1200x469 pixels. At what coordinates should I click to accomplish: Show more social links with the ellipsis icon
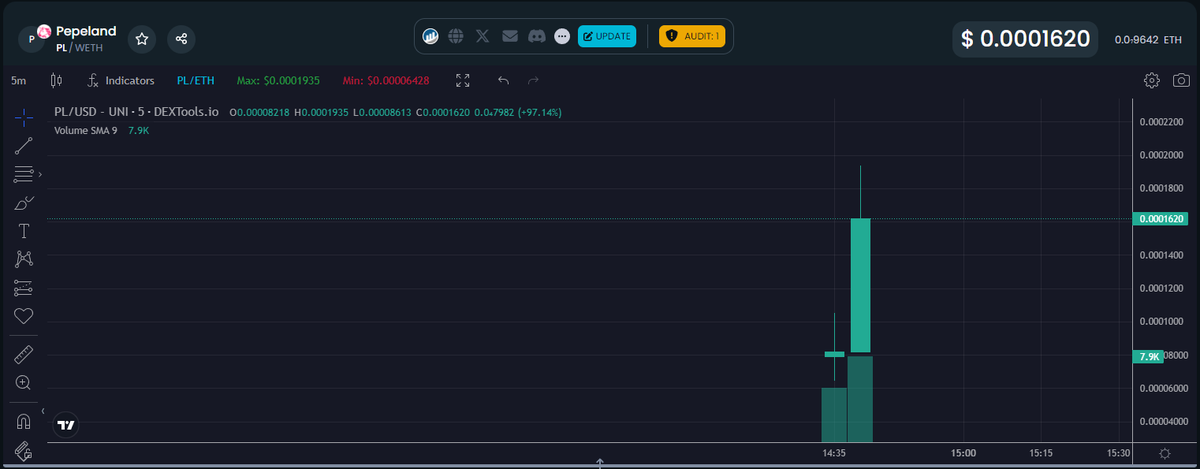point(562,36)
